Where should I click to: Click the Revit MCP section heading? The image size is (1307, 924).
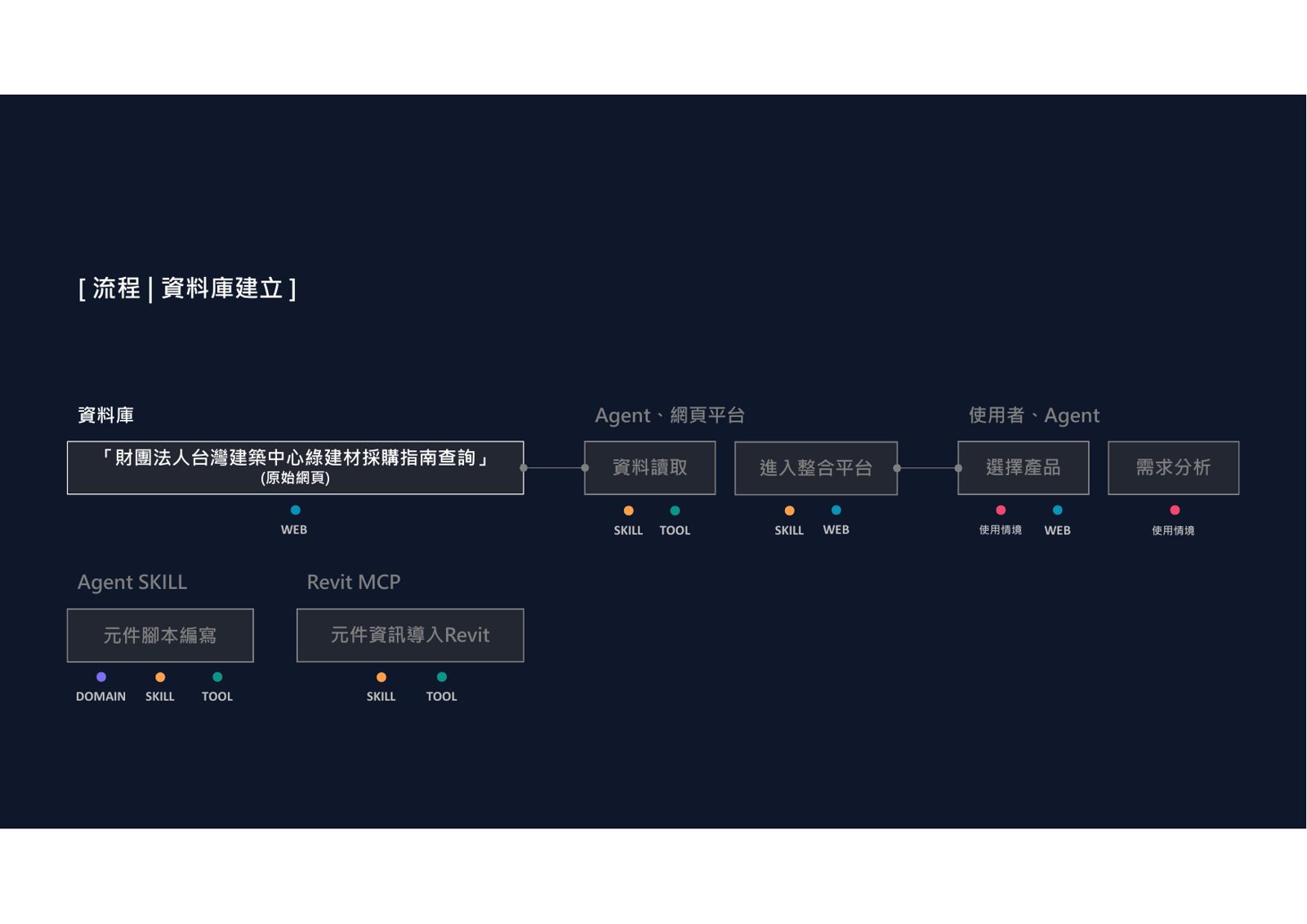click(x=354, y=583)
